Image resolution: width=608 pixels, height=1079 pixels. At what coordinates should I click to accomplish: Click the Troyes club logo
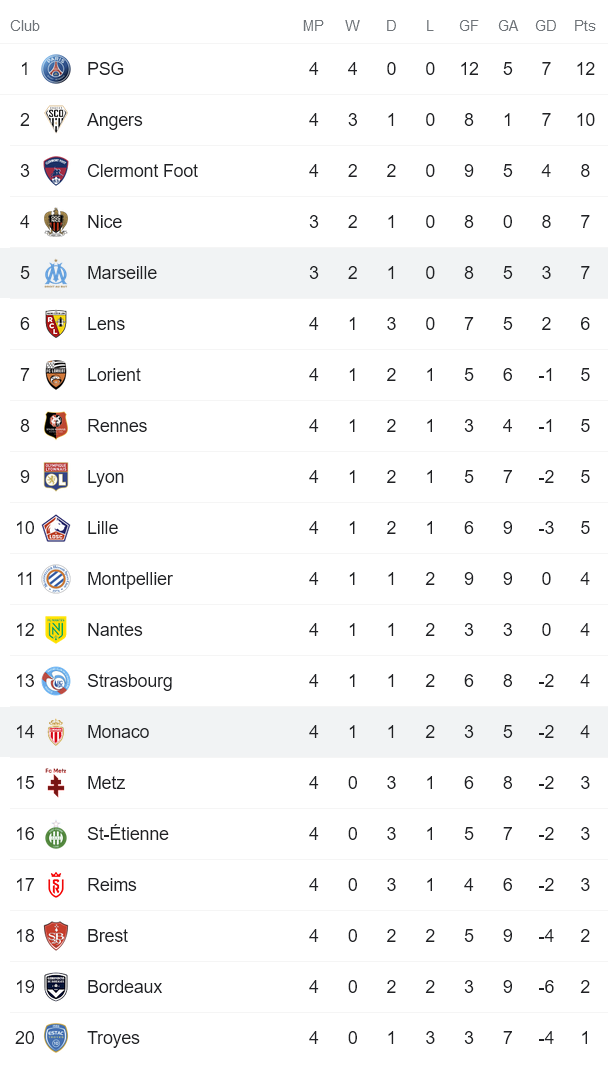pos(56,1038)
